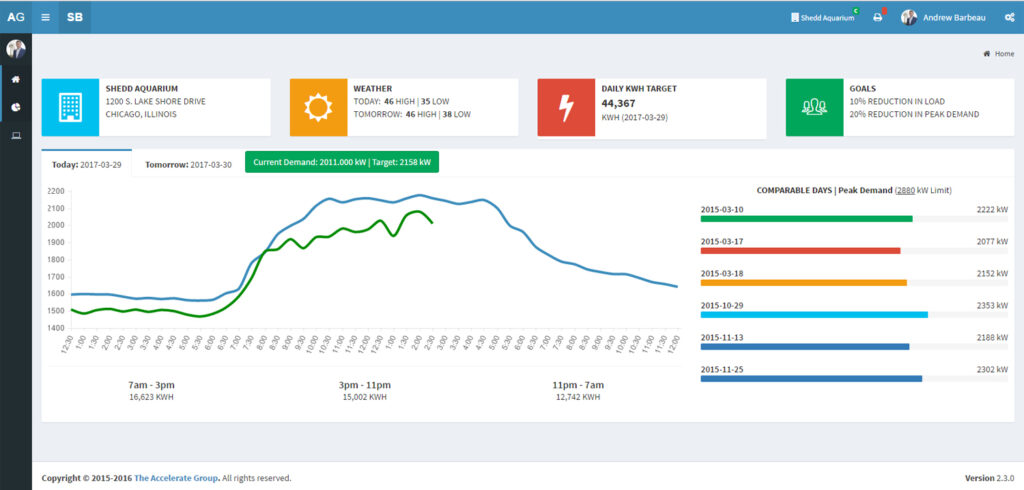Click the blue building icon tile
1024x490 pixels.
(71, 107)
